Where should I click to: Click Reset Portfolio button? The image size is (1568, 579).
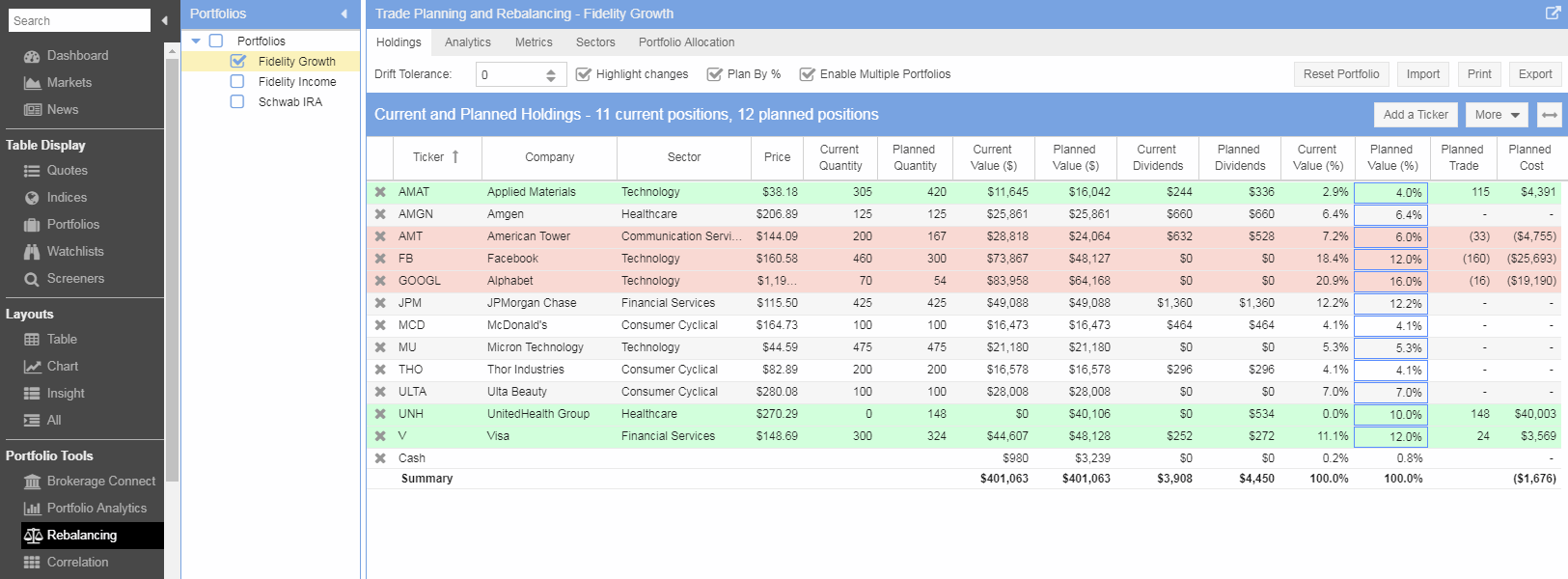pos(1341,74)
